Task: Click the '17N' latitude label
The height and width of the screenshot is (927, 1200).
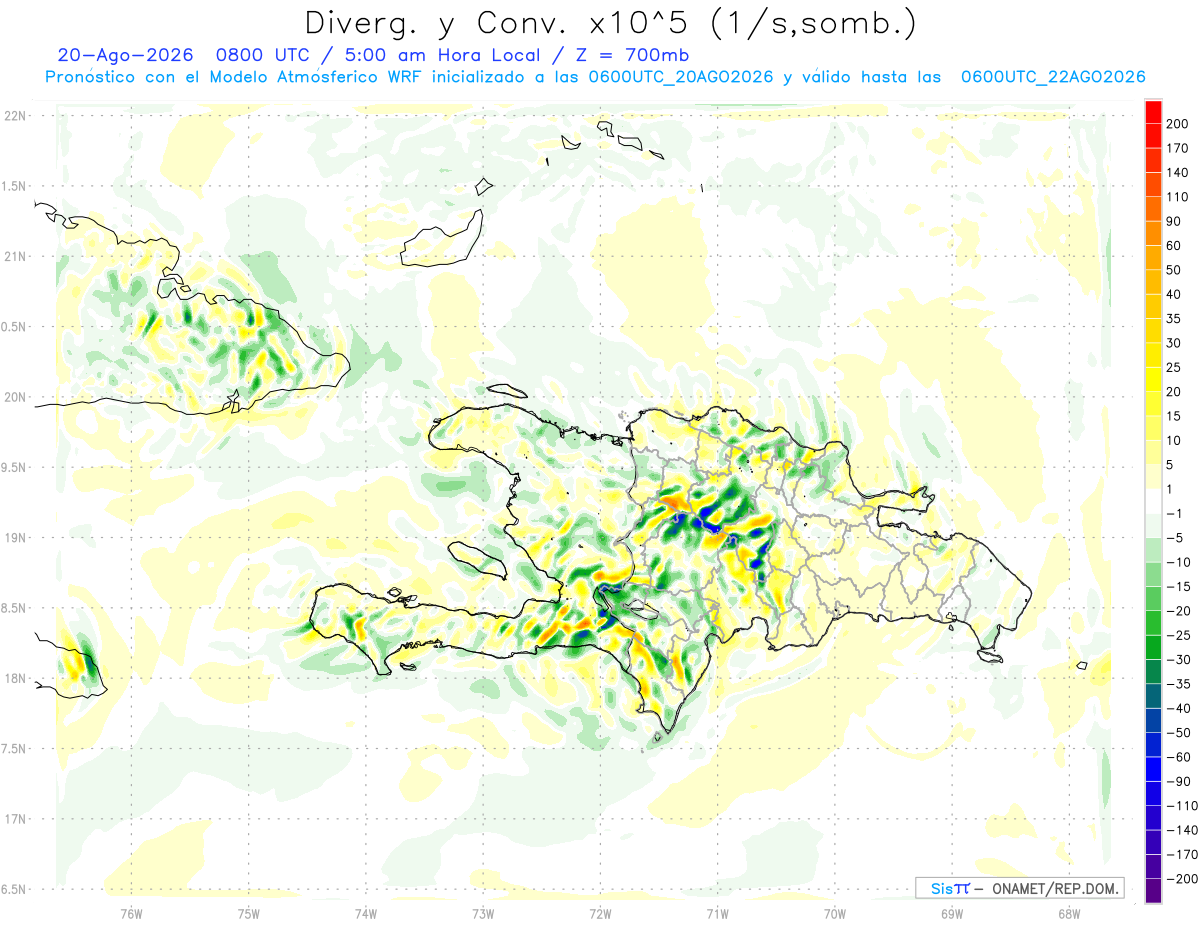Action: coord(15,819)
